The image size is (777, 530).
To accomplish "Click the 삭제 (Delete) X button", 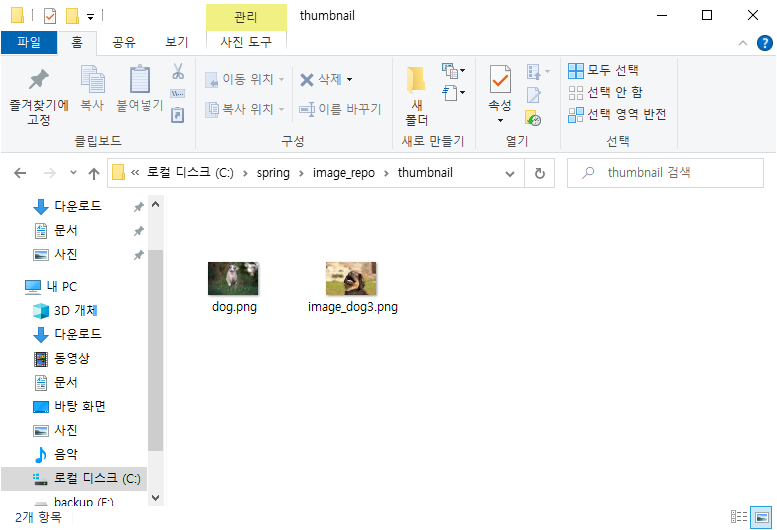I will click(320, 79).
